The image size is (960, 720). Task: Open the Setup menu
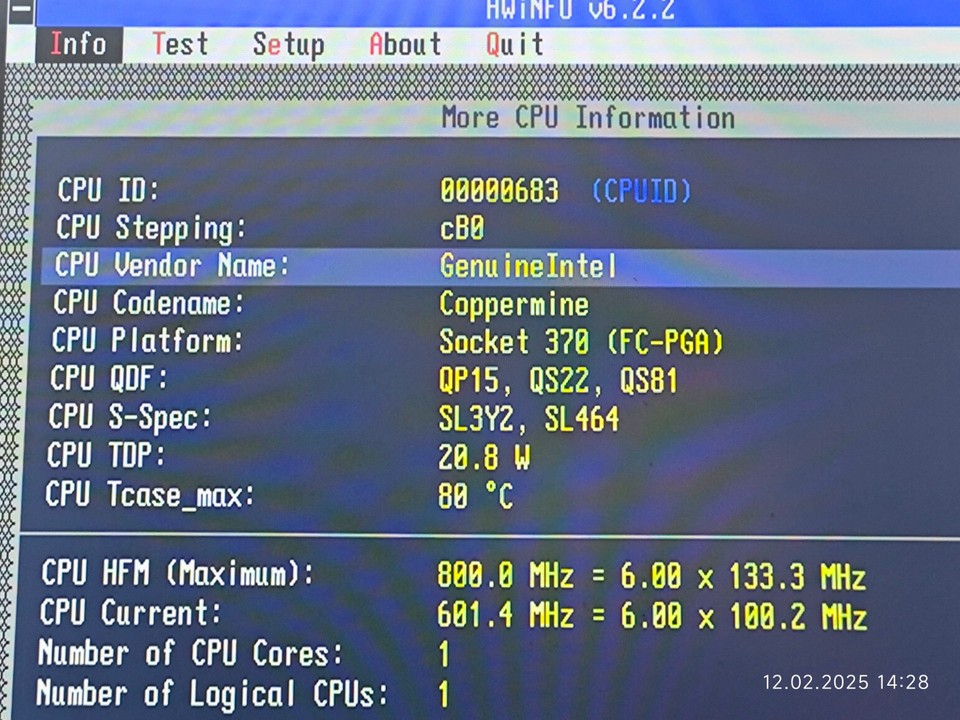[x=288, y=45]
